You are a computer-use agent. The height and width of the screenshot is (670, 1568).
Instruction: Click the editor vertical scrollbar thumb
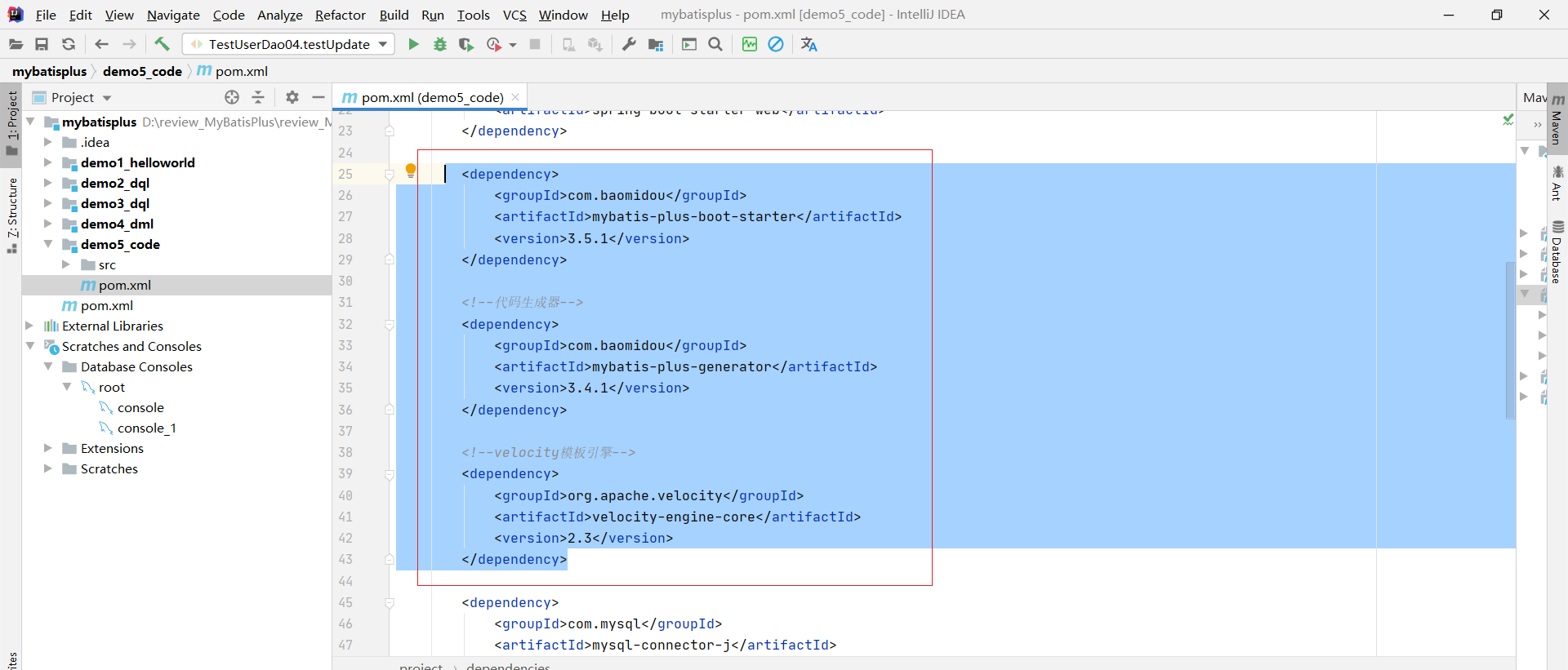tap(1511, 340)
